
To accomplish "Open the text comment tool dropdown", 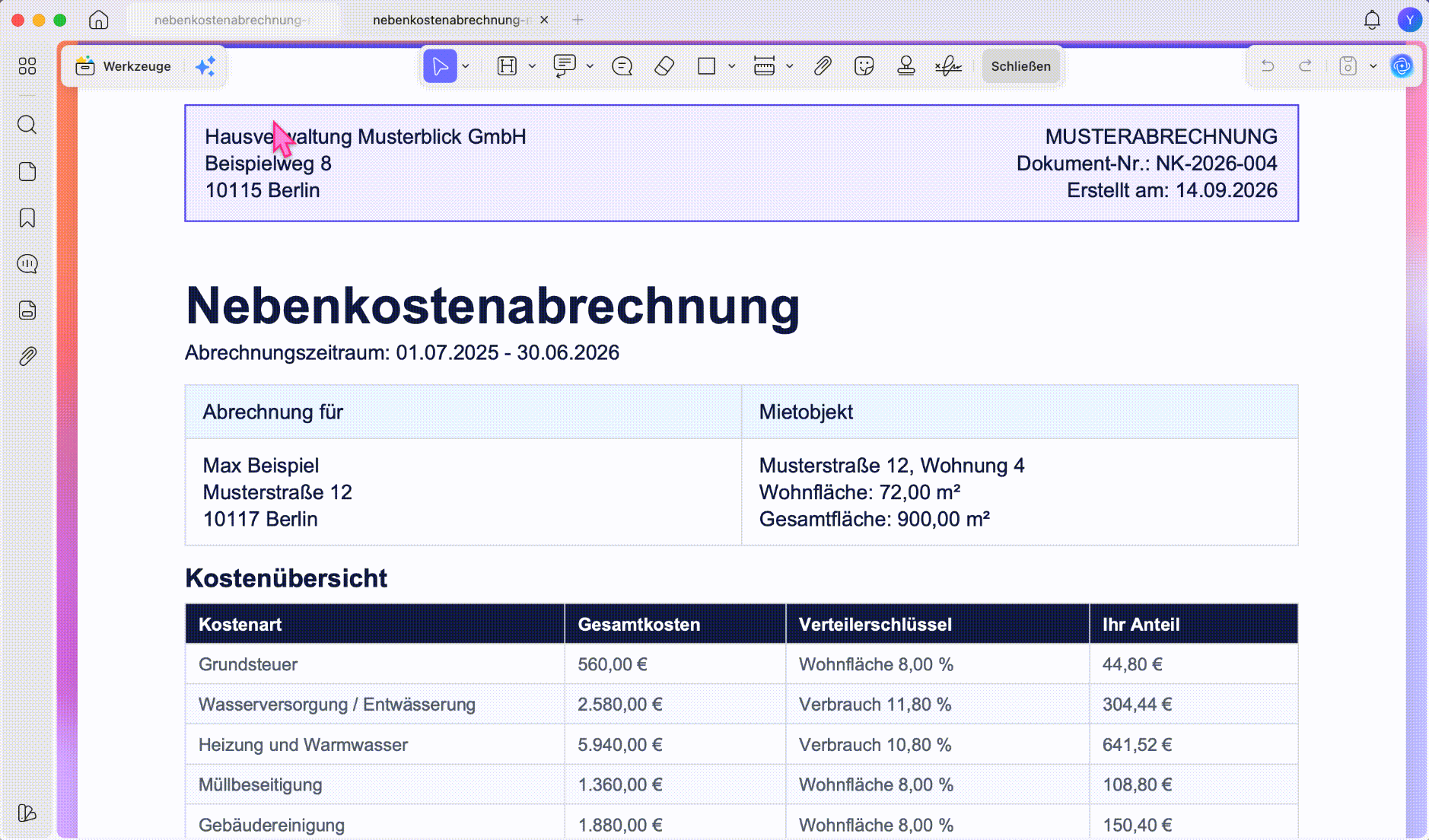I will pos(590,66).
